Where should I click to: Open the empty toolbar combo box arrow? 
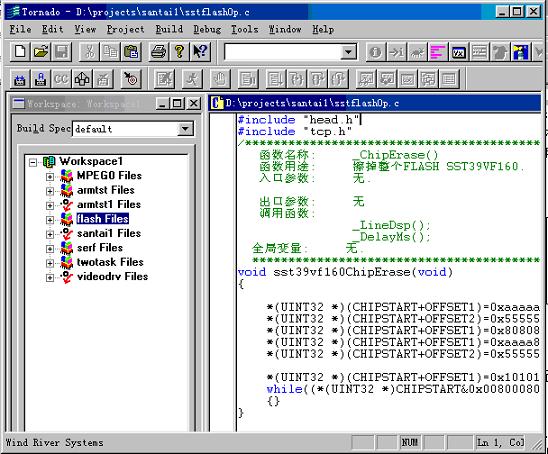348,52
